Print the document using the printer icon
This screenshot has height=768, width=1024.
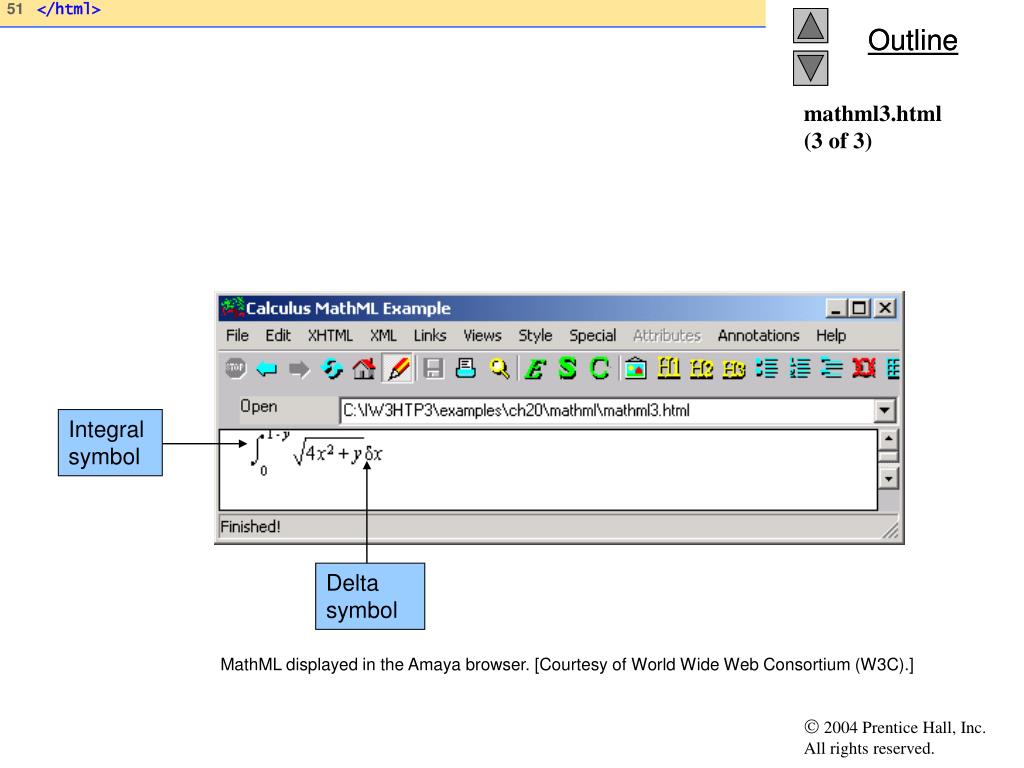465,368
